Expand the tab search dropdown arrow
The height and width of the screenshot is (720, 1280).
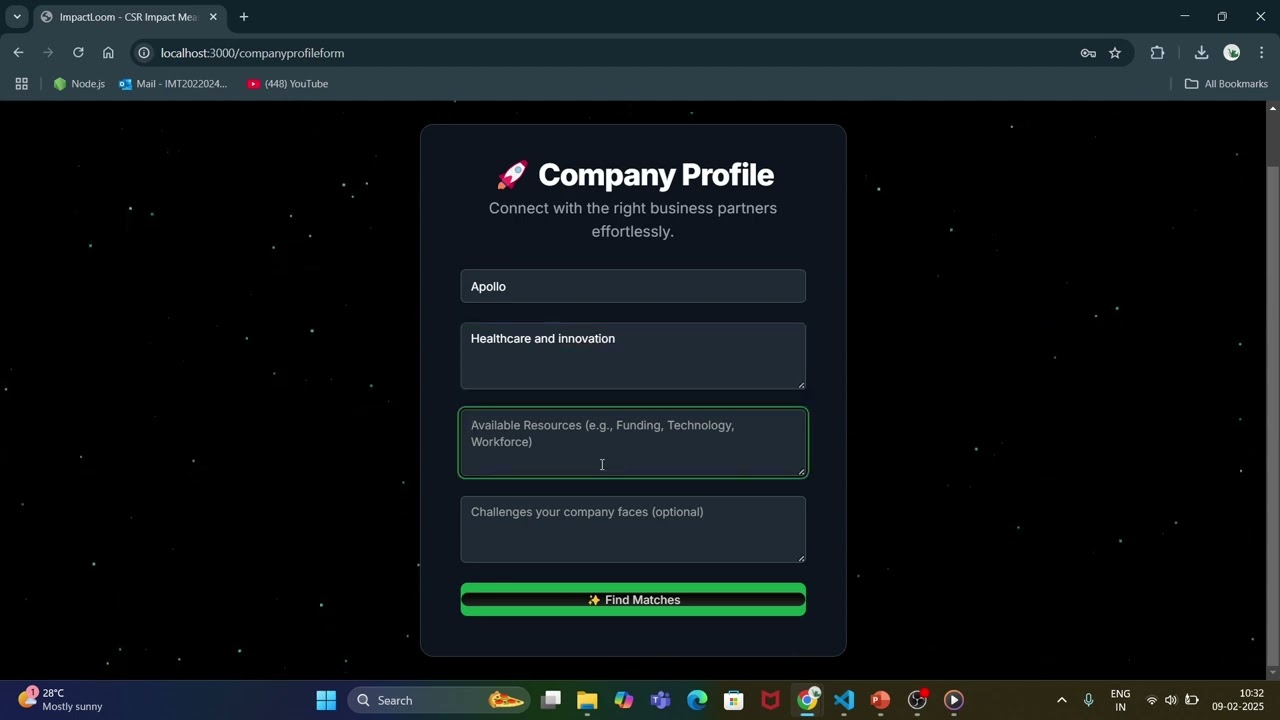point(16,17)
